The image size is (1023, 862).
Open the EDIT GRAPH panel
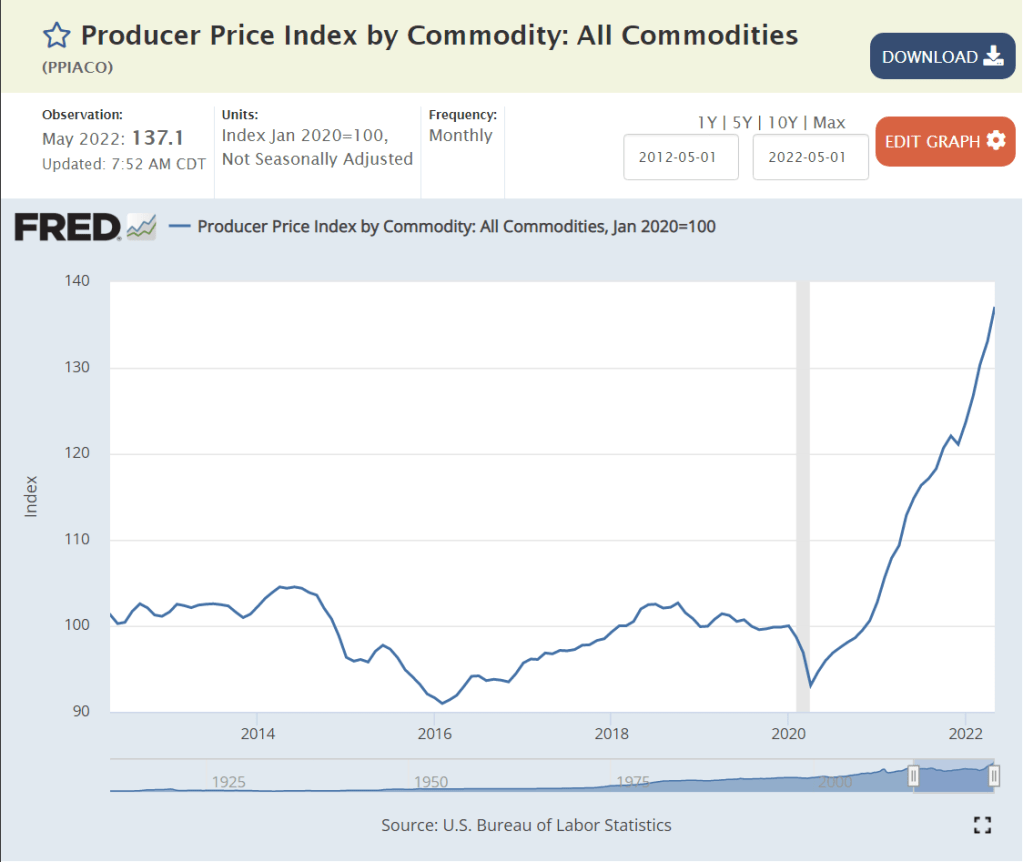(945, 142)
